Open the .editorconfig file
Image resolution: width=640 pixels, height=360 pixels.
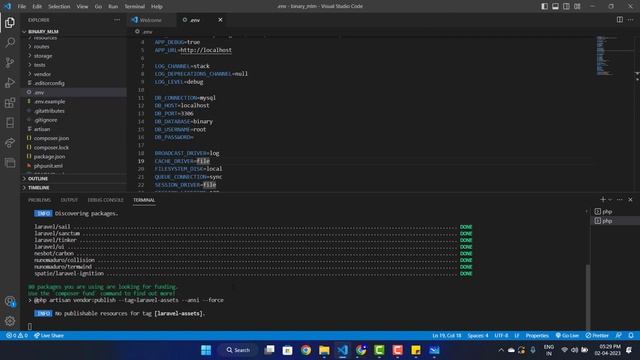coord(49,83)
